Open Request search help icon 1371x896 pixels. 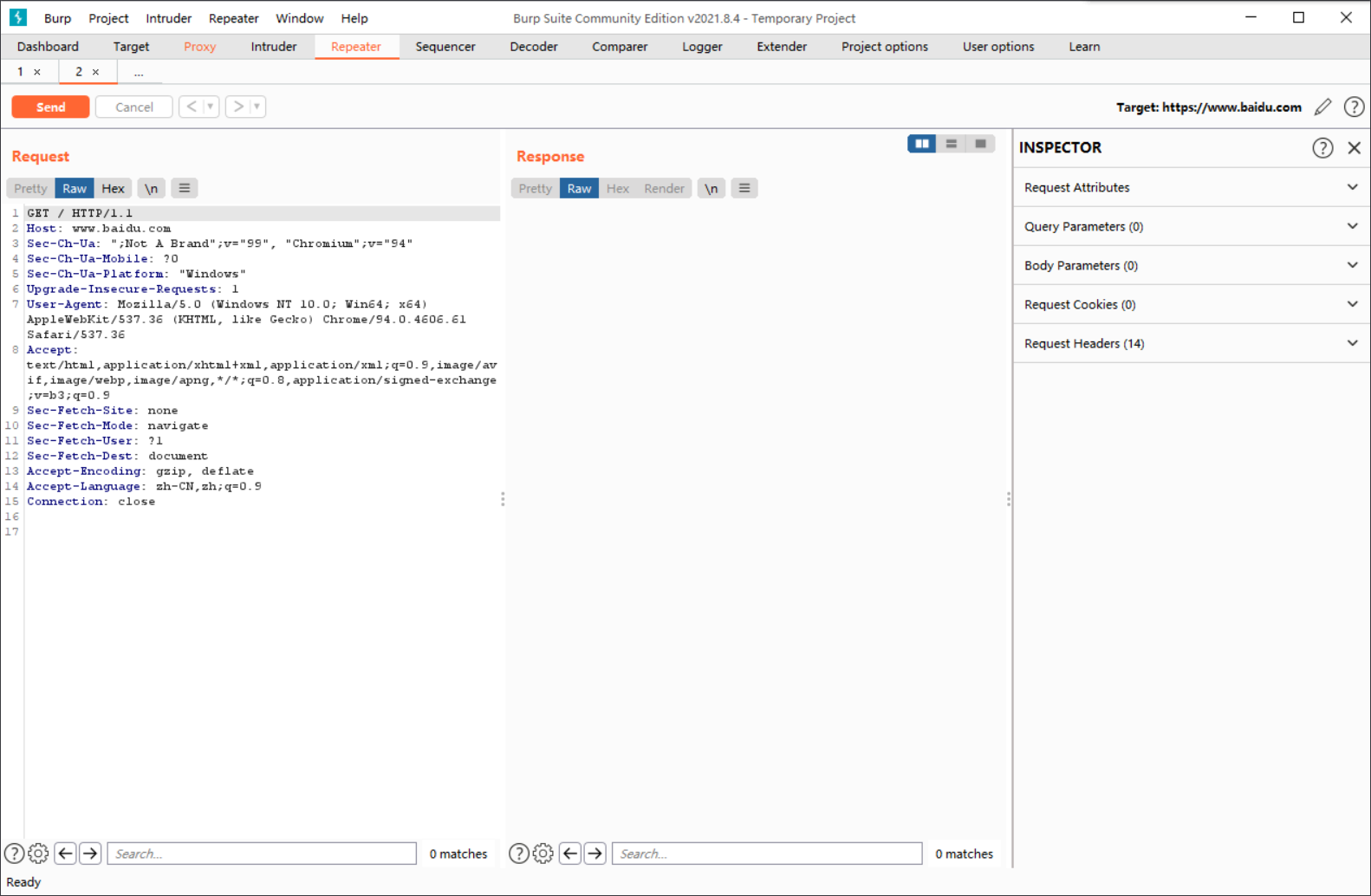click(14, 854)
